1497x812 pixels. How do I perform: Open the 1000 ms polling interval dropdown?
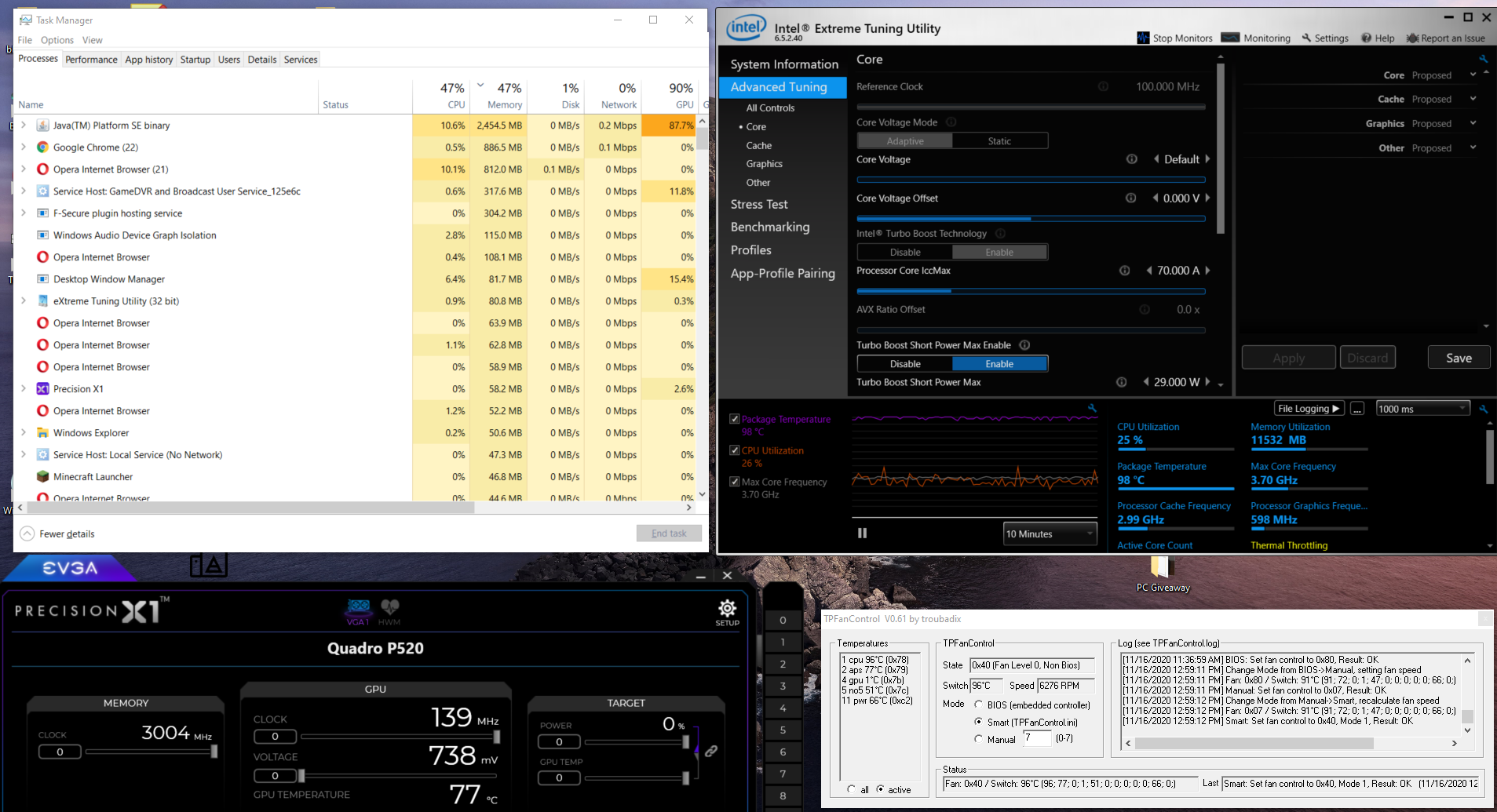pos(1422,409)
